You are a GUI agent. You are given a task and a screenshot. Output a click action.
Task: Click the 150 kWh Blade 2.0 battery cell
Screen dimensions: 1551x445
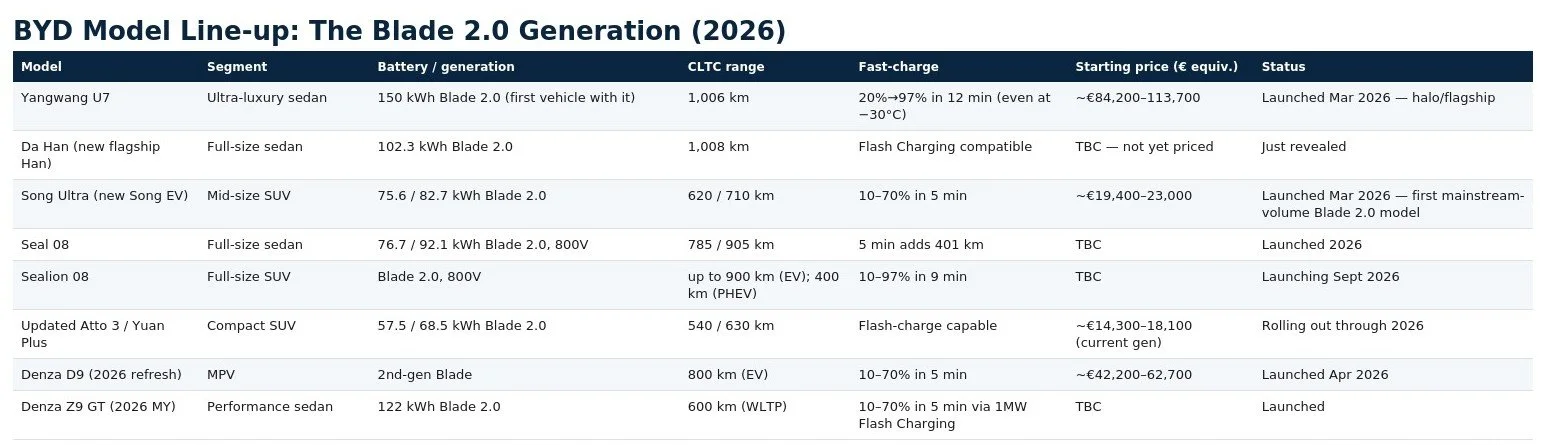pos(506,98)
